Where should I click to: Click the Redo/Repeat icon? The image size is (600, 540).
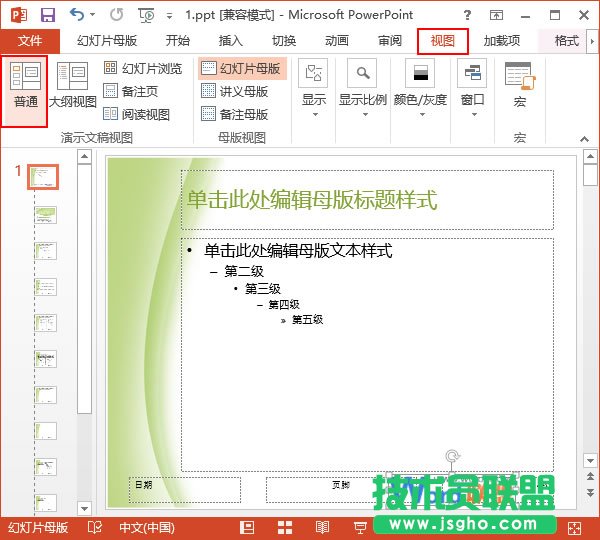point(116,15)
